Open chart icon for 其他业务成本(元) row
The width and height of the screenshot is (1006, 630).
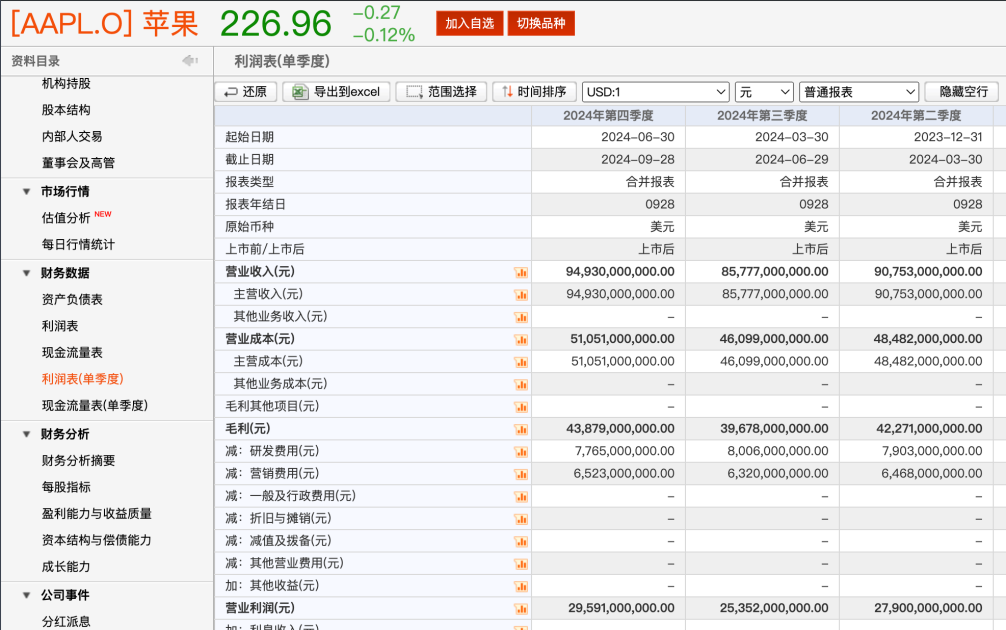pos(521,385)
